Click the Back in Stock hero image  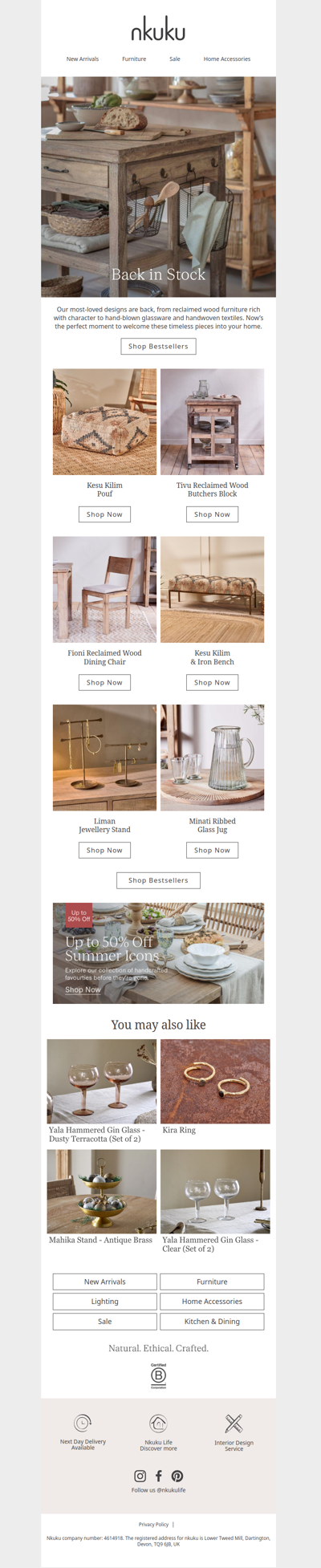coord(158,187)
